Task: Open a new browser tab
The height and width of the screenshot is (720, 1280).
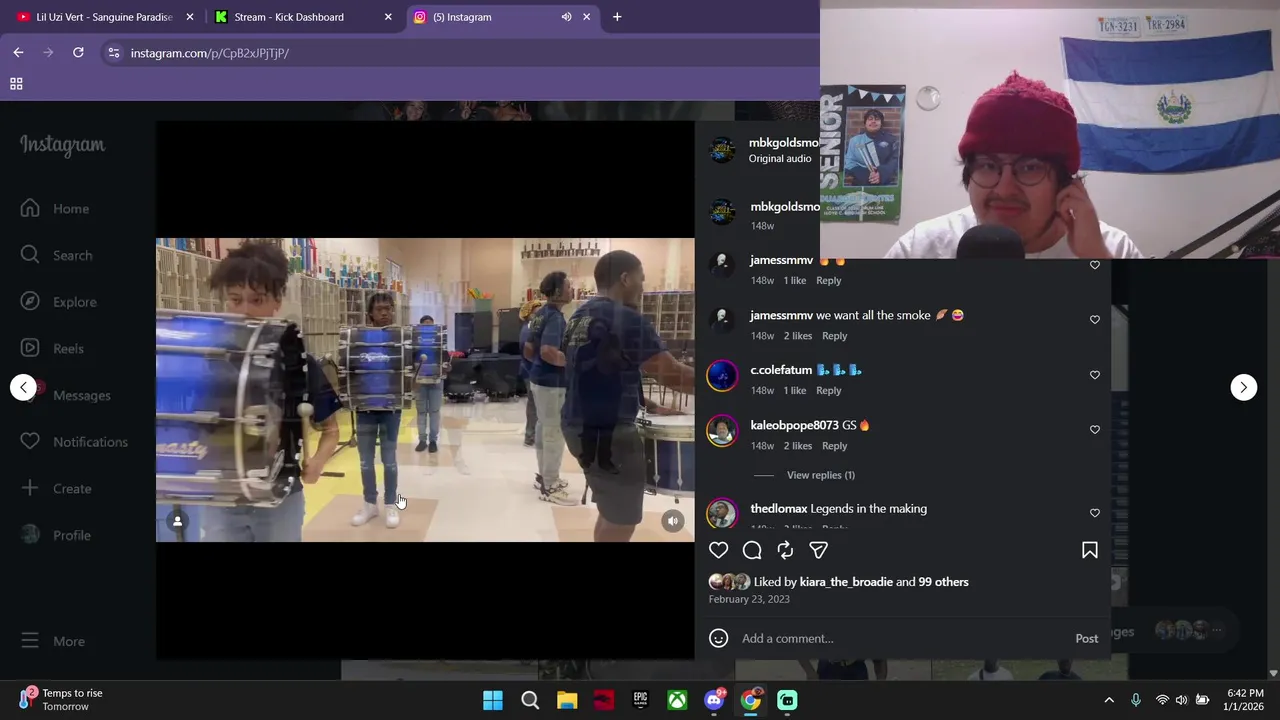Action: click(617, 17)
